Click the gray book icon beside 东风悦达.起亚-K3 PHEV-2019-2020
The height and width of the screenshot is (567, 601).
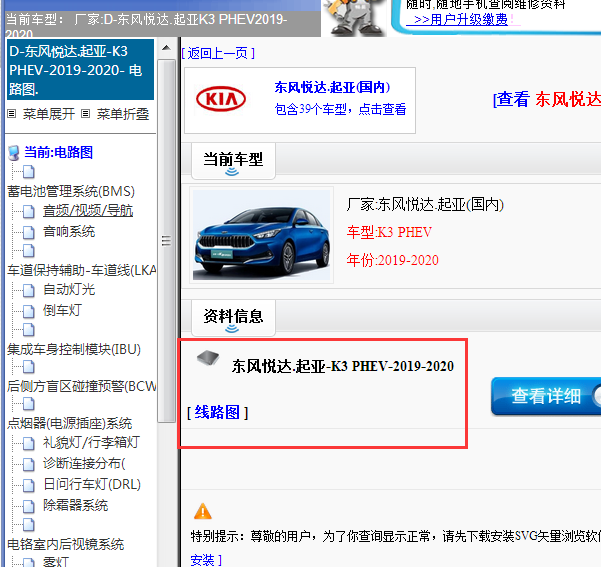pos(208,358)
